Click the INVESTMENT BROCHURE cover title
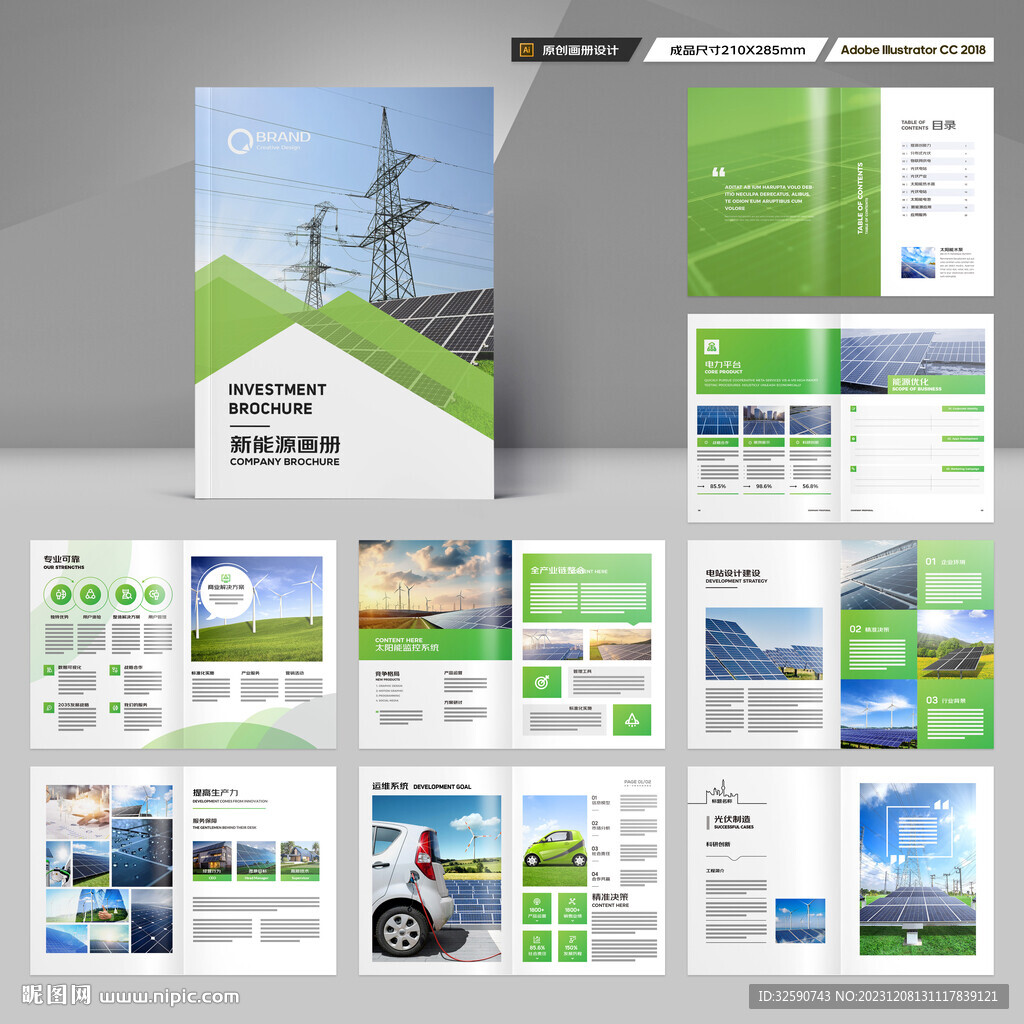 click(278, 399)
